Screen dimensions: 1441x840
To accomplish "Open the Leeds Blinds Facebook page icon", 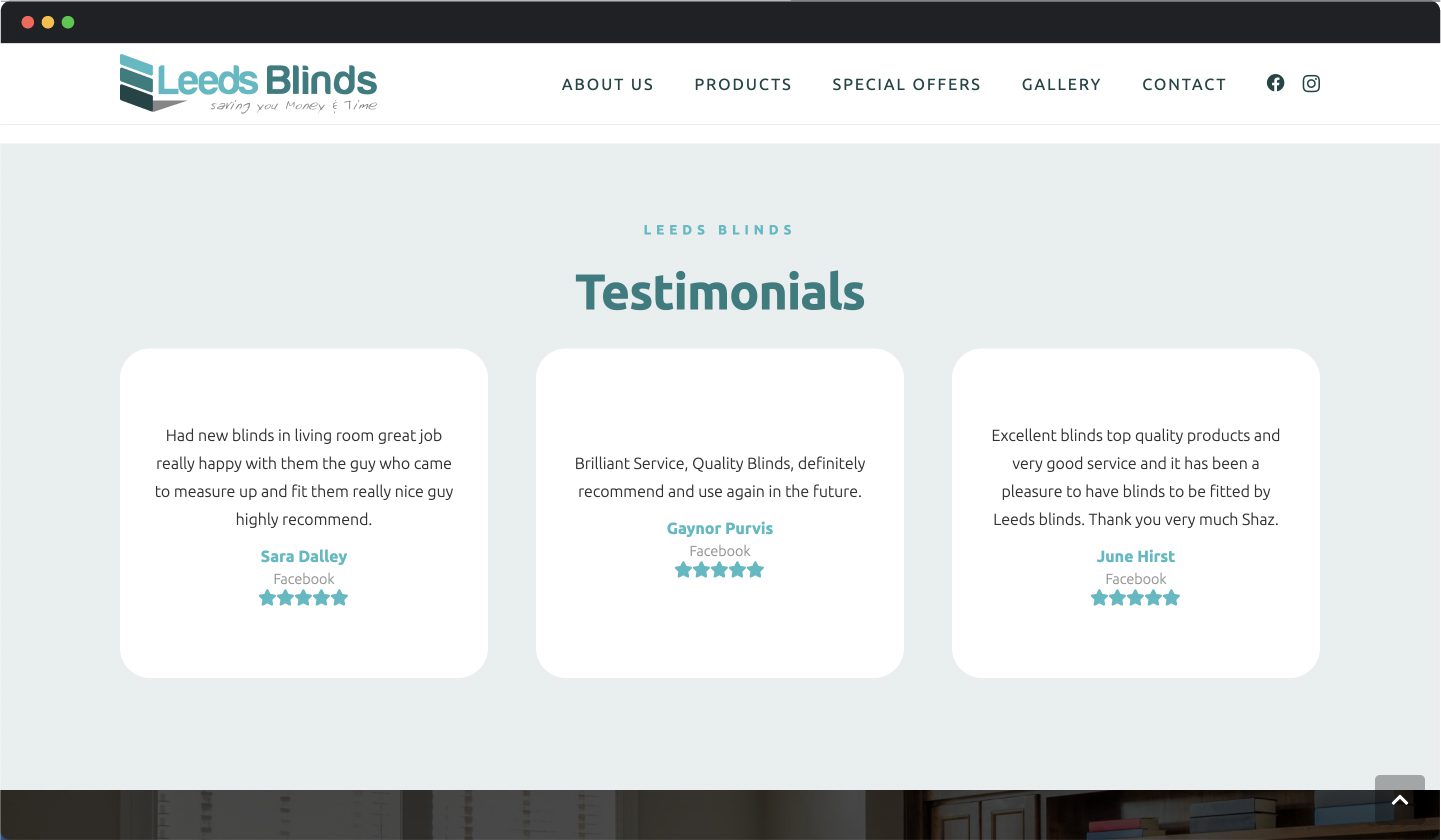I will point(1275,83).
